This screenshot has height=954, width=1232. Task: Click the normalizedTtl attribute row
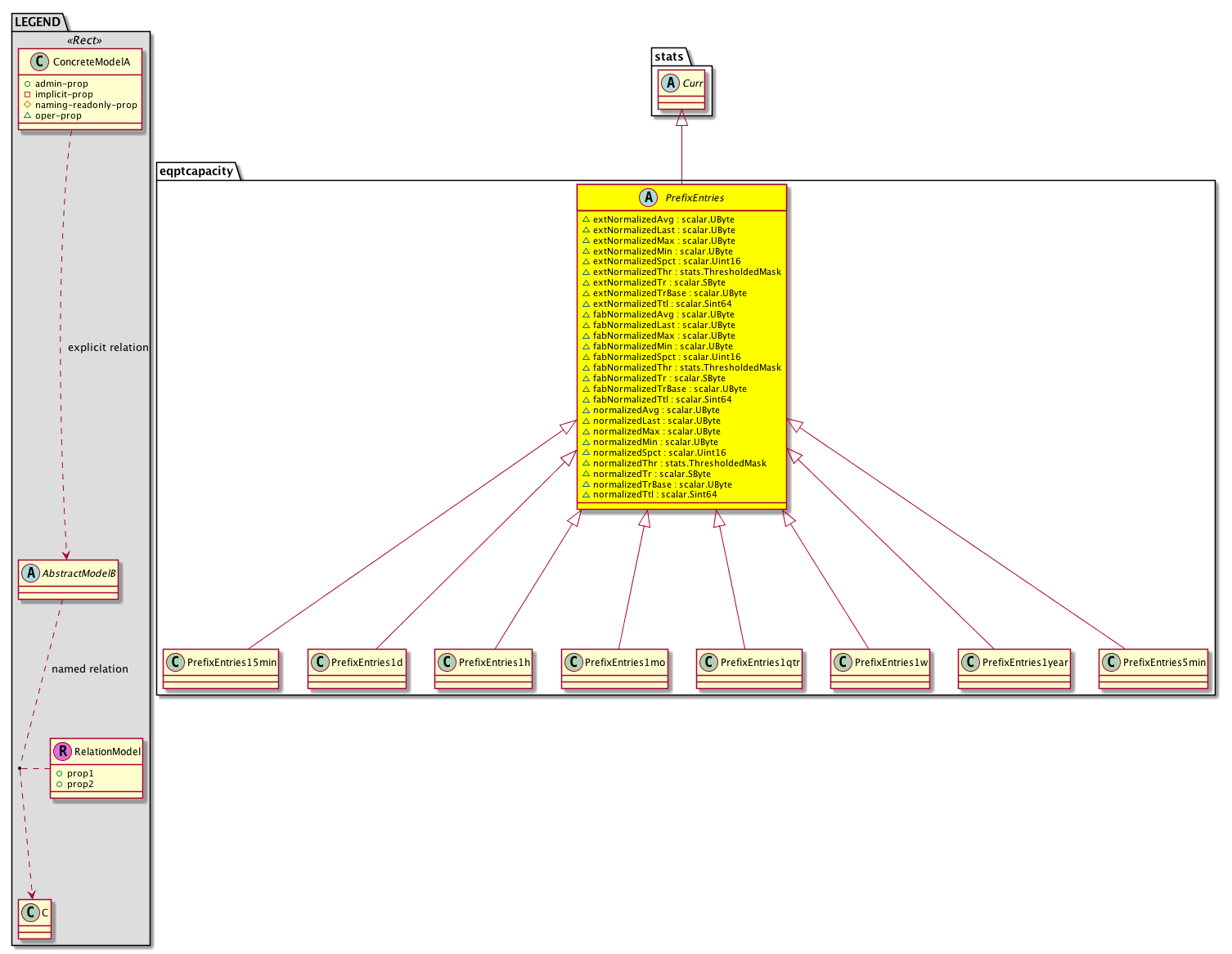(x=654, y=495)
